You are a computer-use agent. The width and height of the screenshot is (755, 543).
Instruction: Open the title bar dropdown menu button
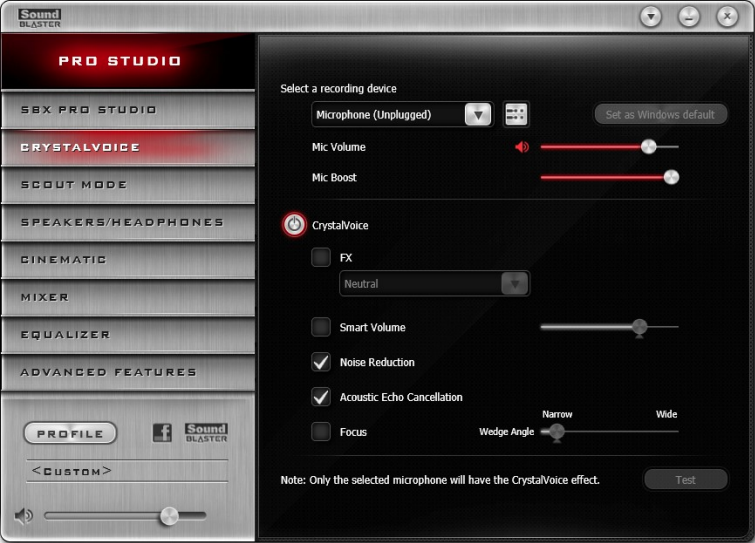pyautogui.click(x=651, y=17)
